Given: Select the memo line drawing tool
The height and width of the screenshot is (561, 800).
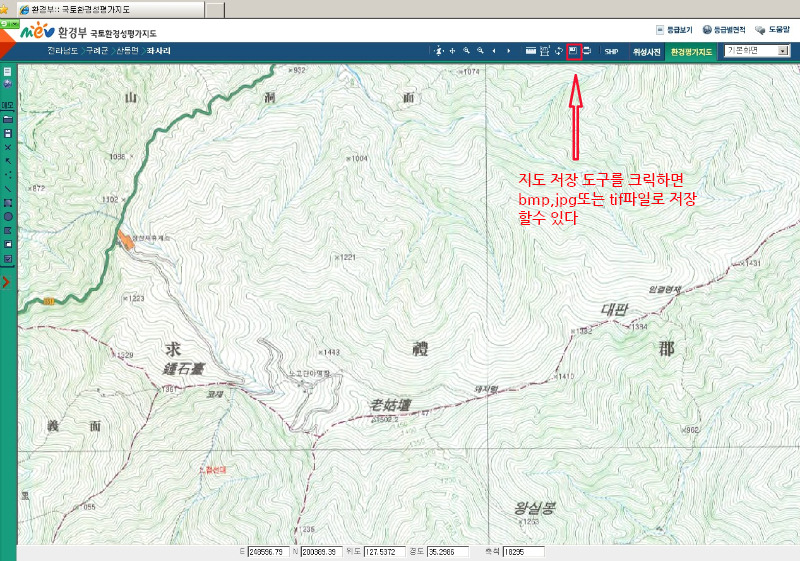Looking at the screenshot, I should coord(8,189).
